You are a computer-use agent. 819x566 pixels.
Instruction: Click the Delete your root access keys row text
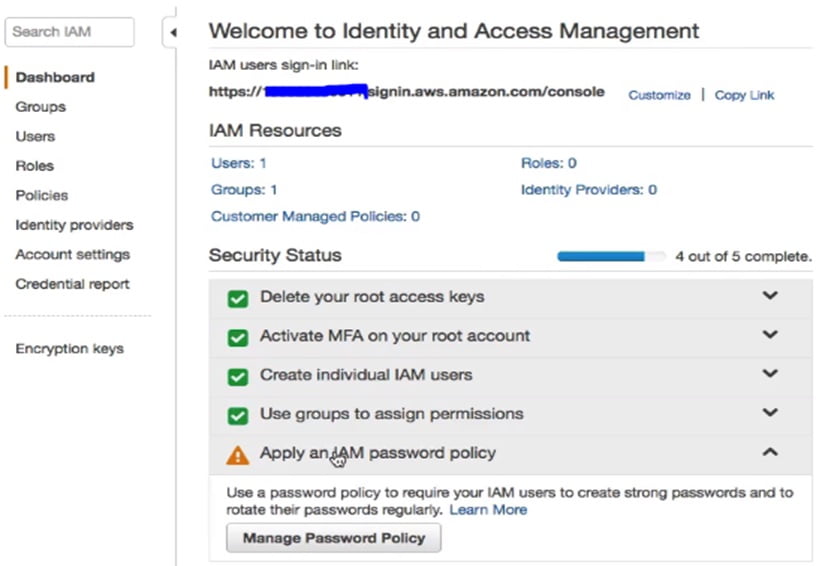pos(372,297)
